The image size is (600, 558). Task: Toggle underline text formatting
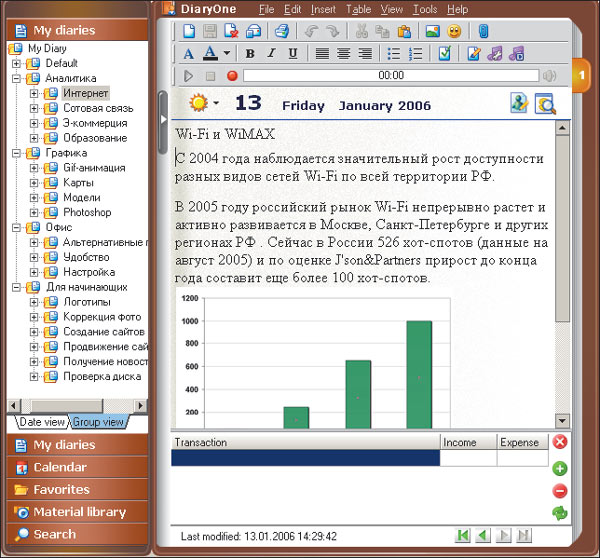pos(292,54)
